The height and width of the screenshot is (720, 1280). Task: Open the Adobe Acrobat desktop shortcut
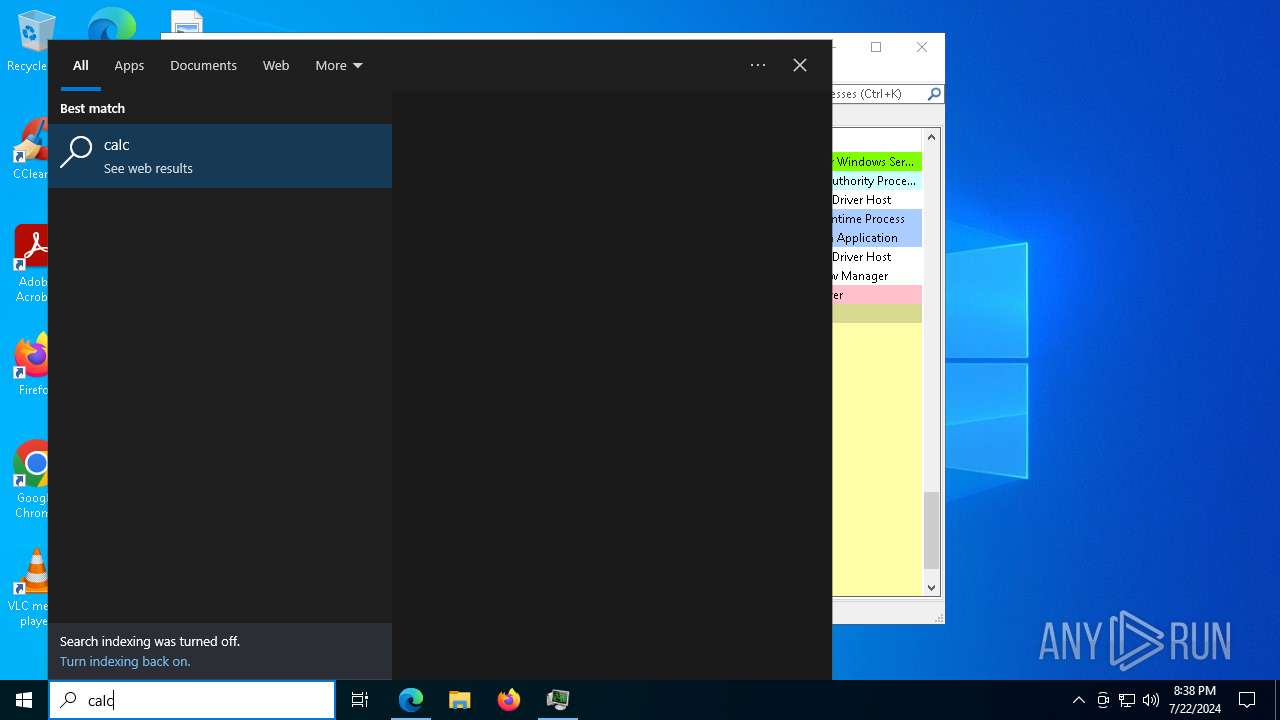(30, 262)
